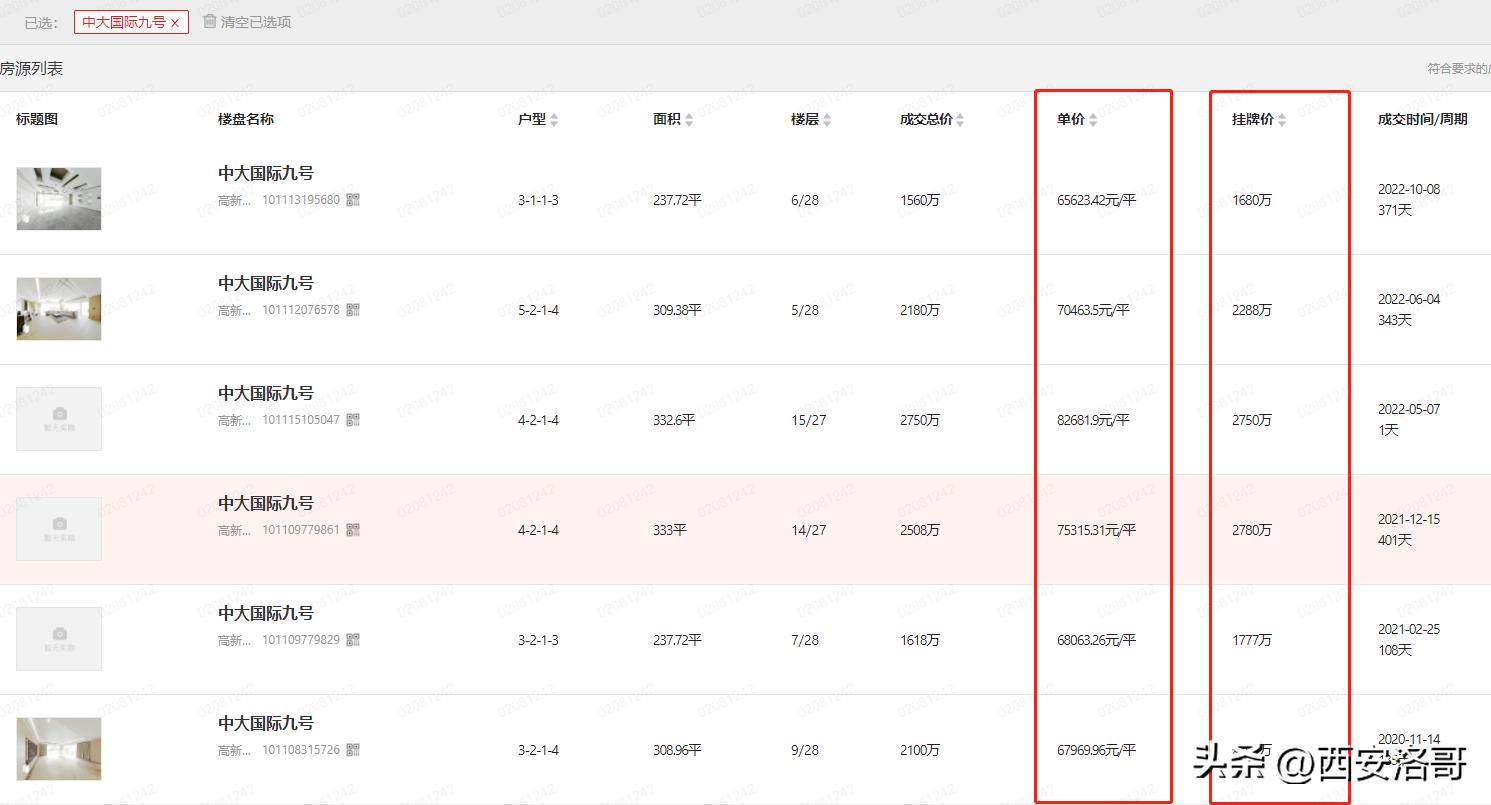Click the 2021-12-15 deal date
Viewport: 1491px width, 805px height.
click(1409, 519)
